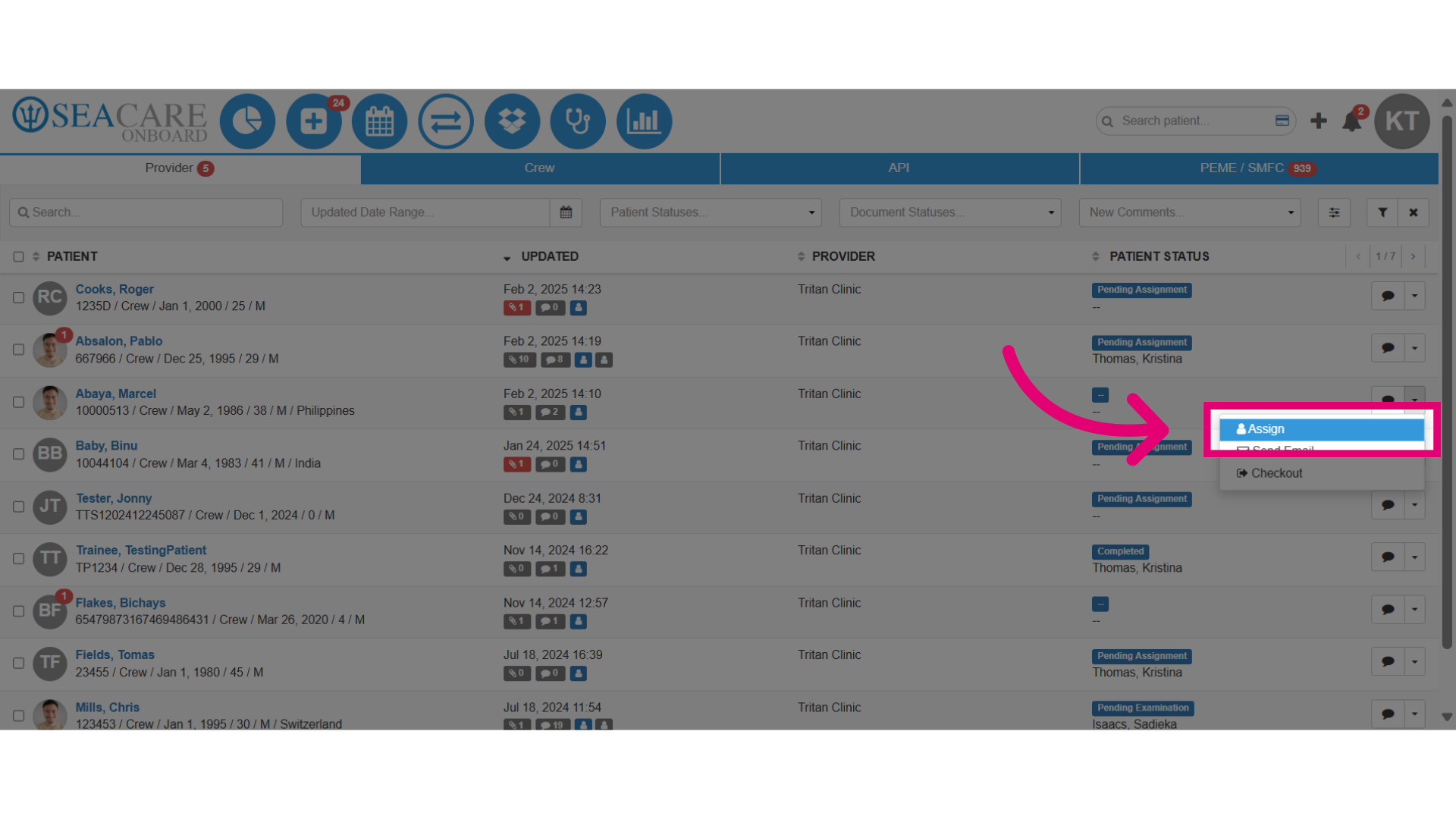Open comments for Tester, Jonny
Image resolution: width=1456 pixels, height=819 pixels.
tap(1388, 505)
